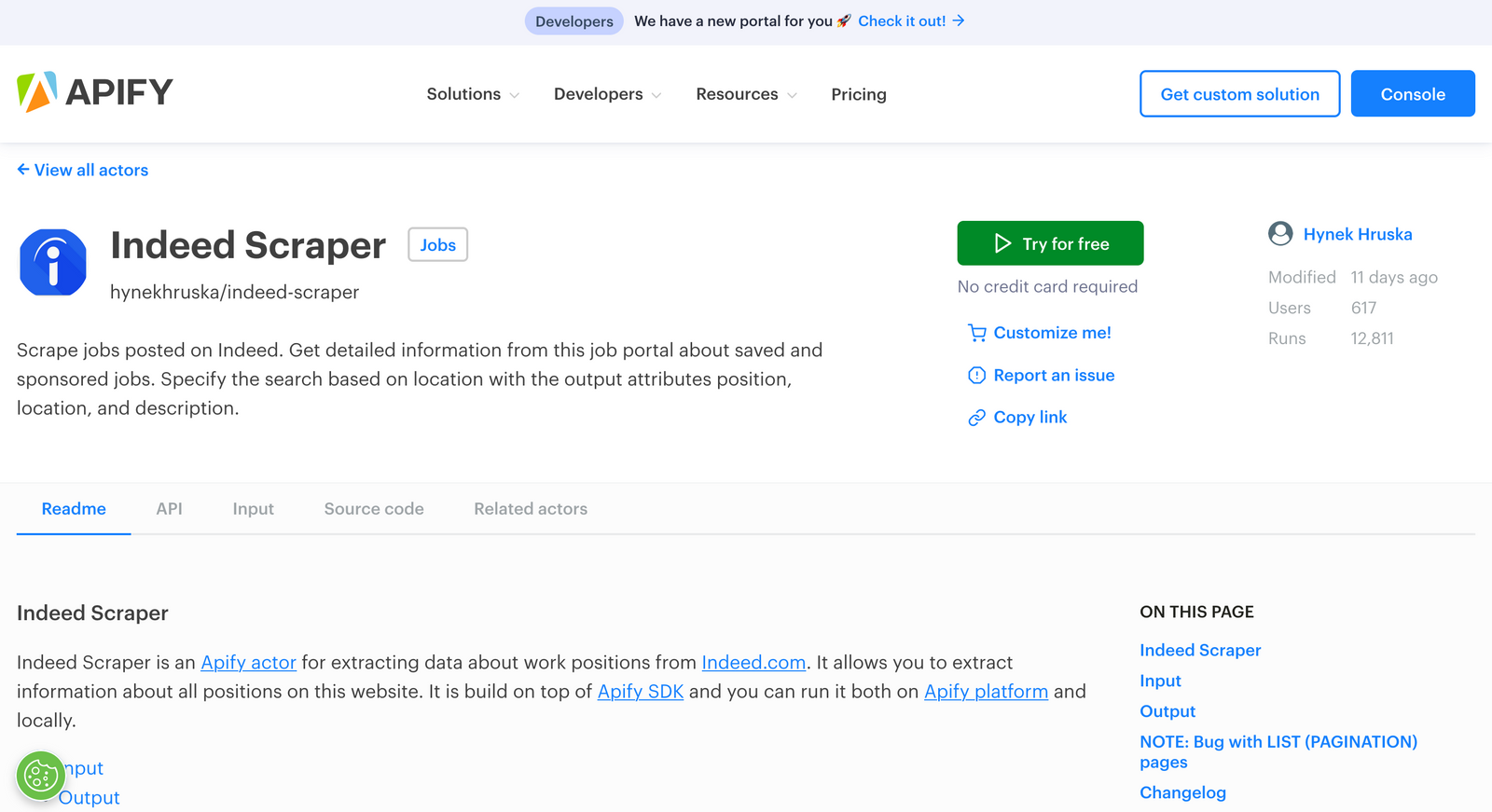Open the cookie preferences icon
This screenshot has height=812, width=1492.
[x=40, y=775]
